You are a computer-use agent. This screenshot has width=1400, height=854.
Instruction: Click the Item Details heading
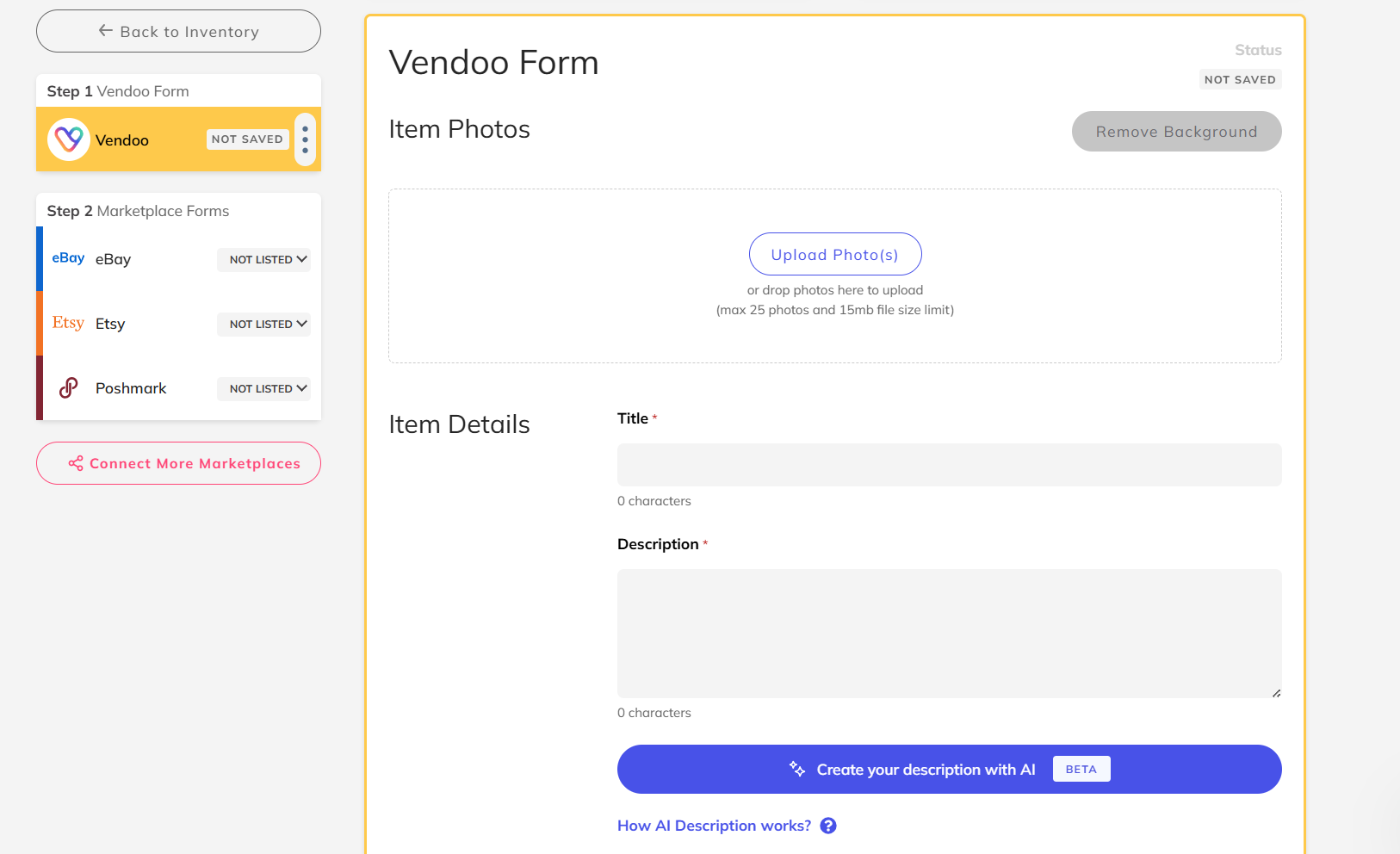coord(459,424)
